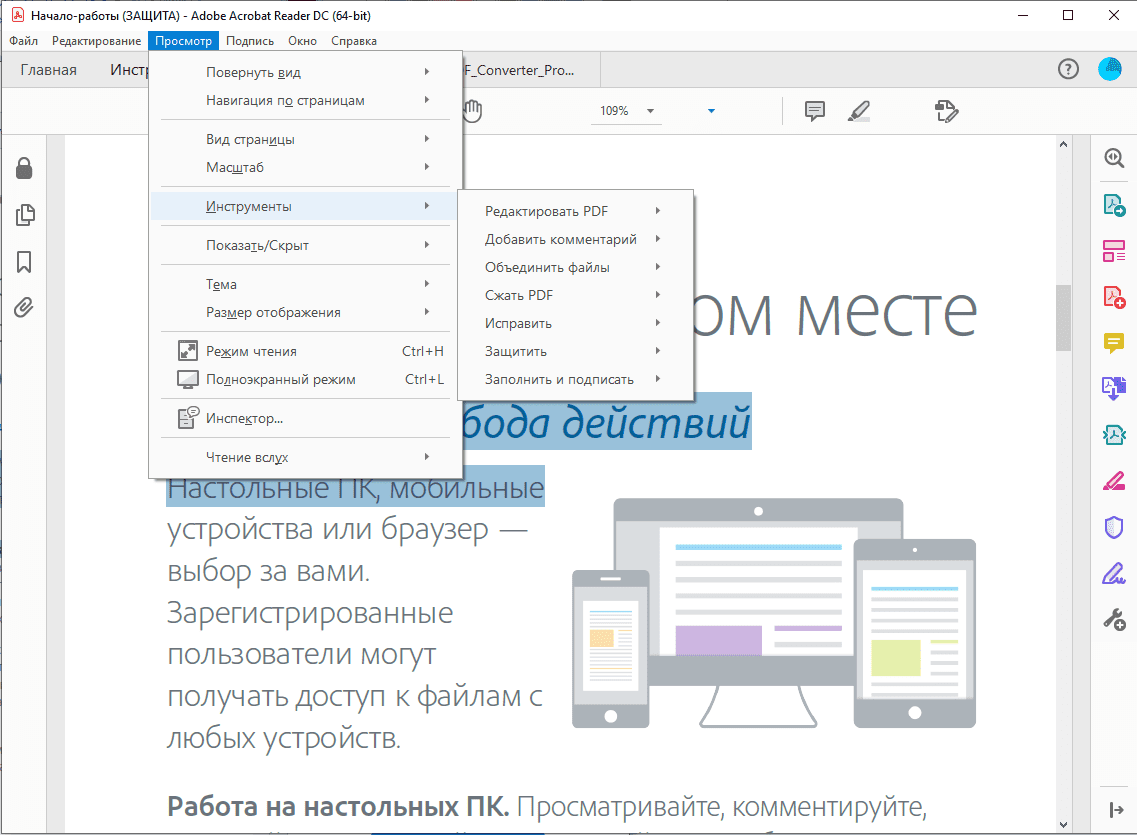Choose Исправить from submenu
Screen dimensions: 1137x835
[x=576, y=323]
